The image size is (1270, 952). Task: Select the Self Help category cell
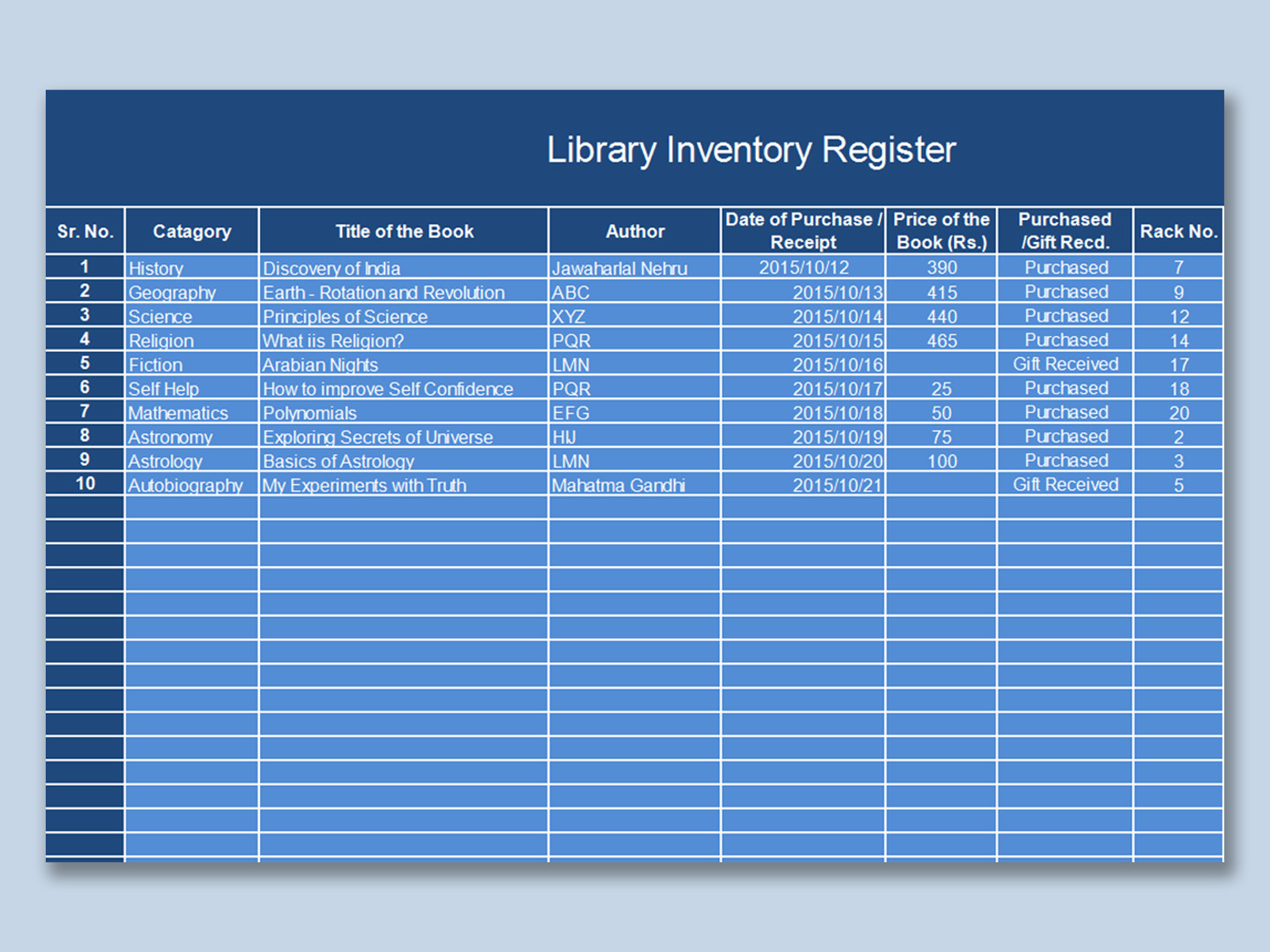pos(191,388)
